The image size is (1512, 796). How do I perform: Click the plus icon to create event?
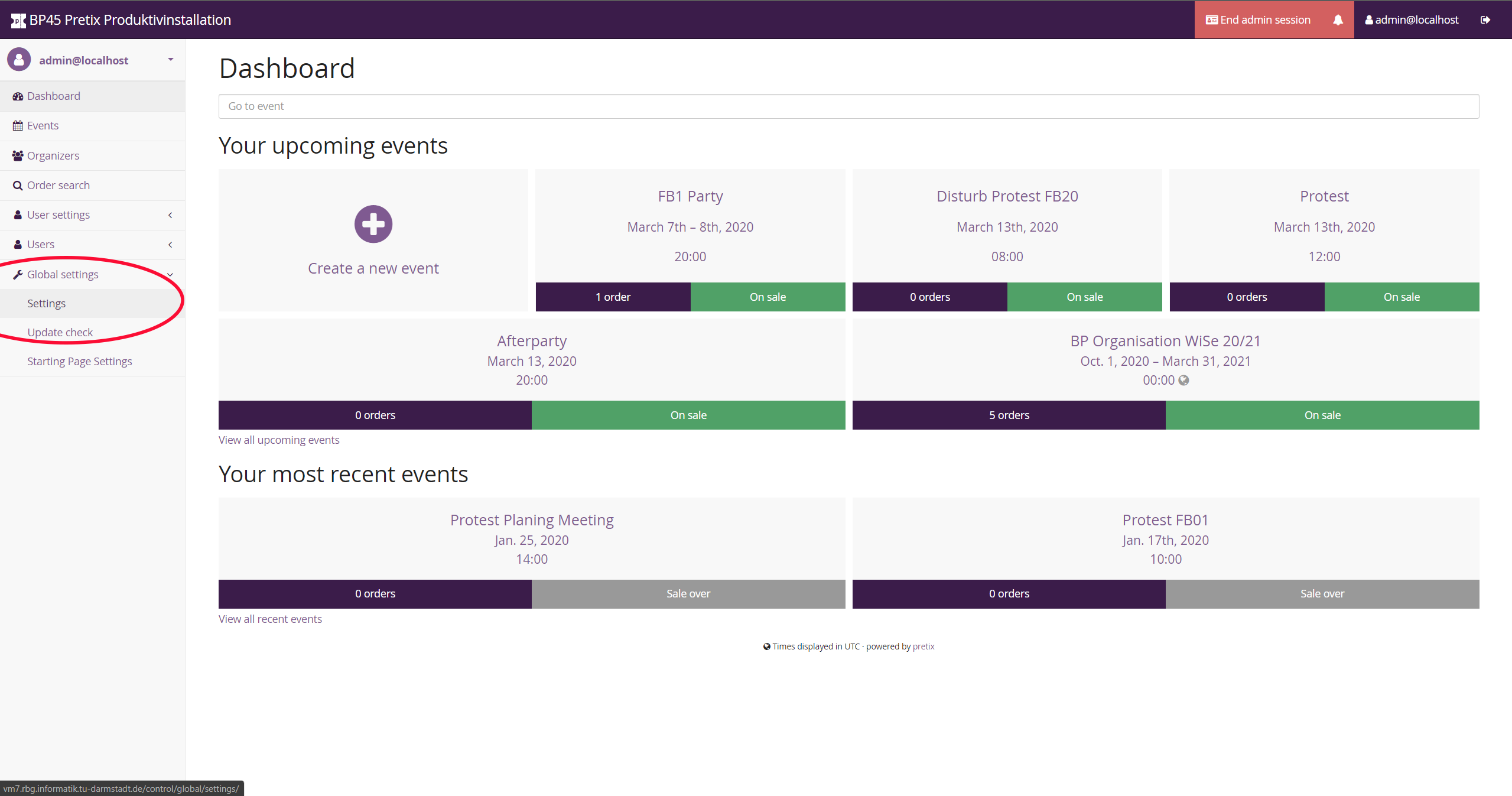point(373,224)
